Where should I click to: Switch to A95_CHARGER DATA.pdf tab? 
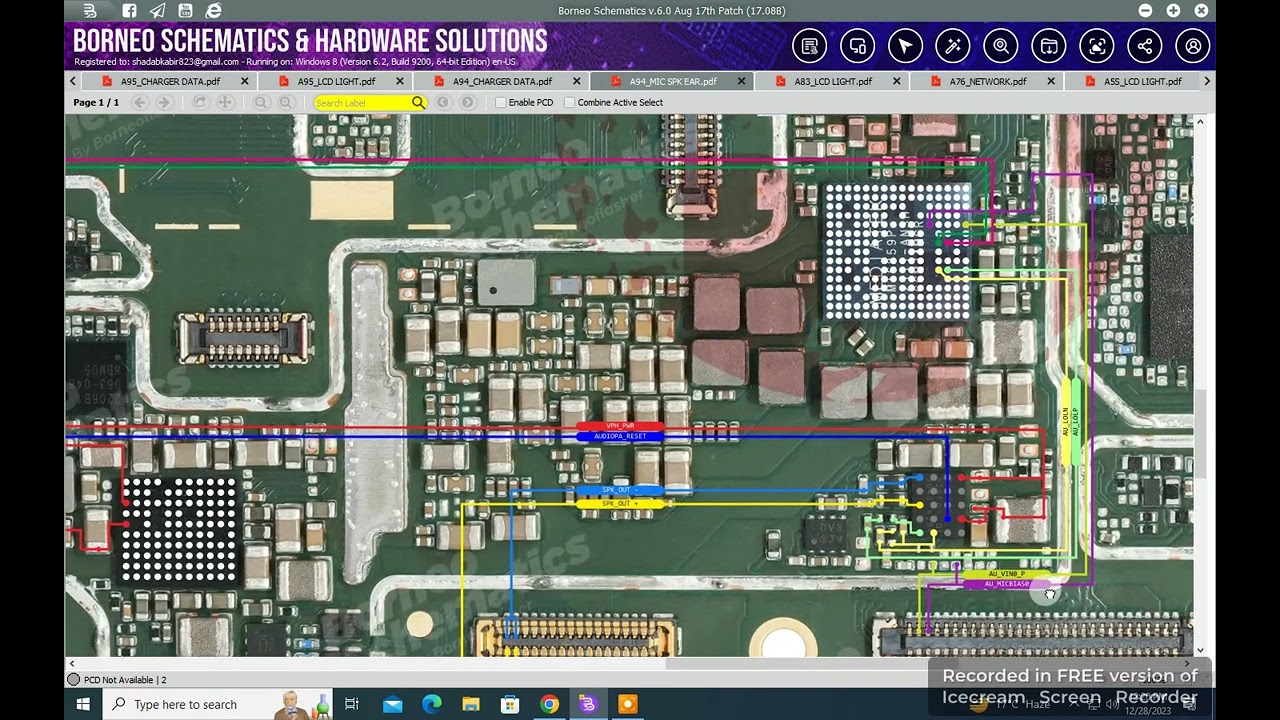(x=170, y=81)
